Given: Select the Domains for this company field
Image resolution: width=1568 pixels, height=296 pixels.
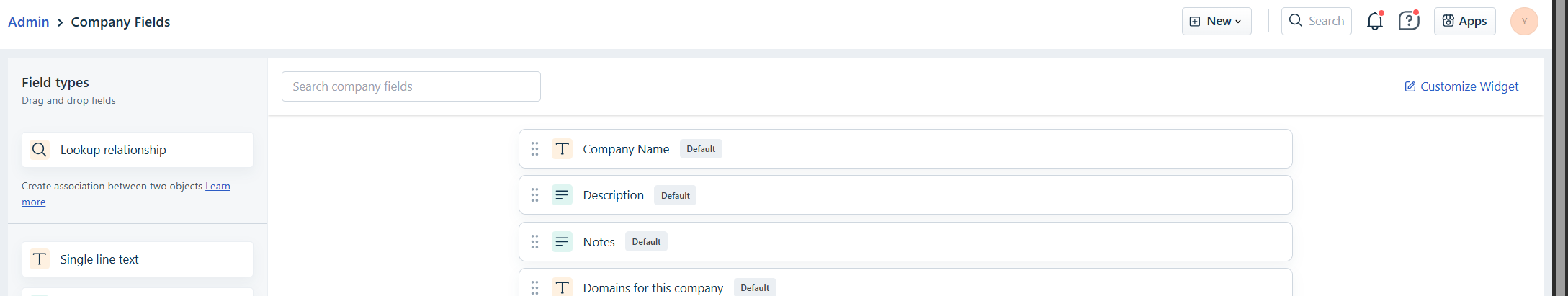Looking at the screenshot, I should [x=905, y=283].
